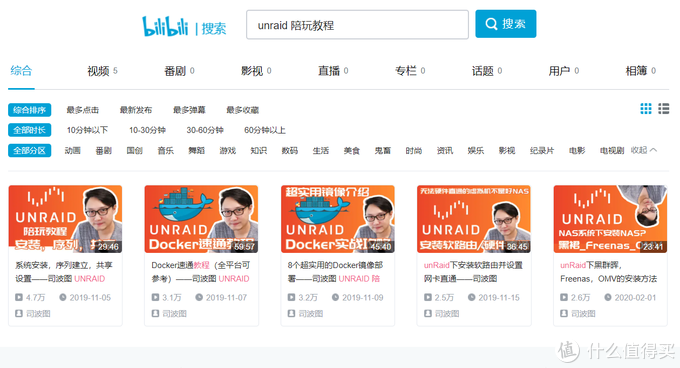Screen dimensions: 680x368
Task: Open the 29:46 UNRAID 陪玩教程 video thumbnail
Action: coord(65,219)
